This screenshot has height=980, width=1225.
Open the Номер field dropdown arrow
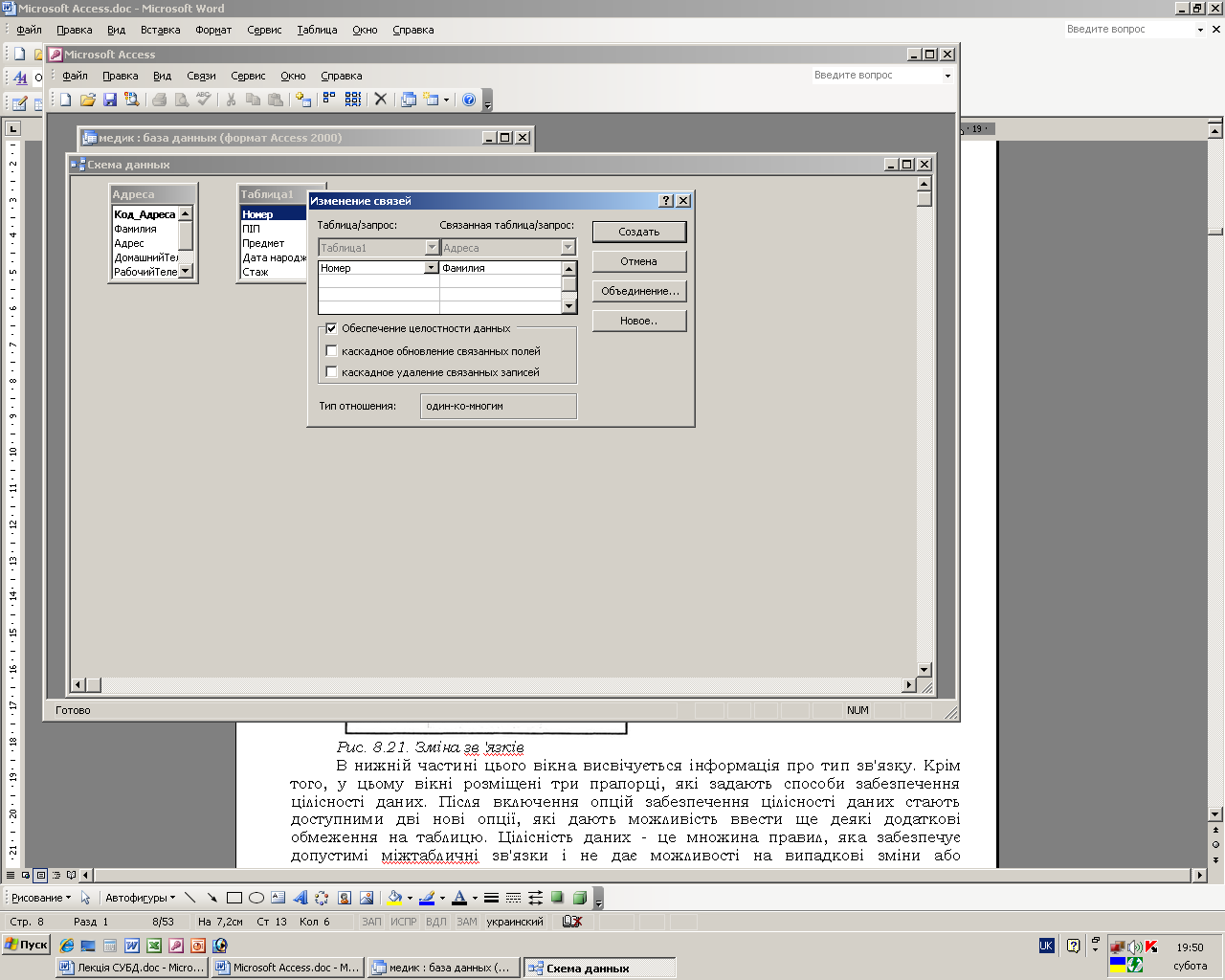point(432,268)
